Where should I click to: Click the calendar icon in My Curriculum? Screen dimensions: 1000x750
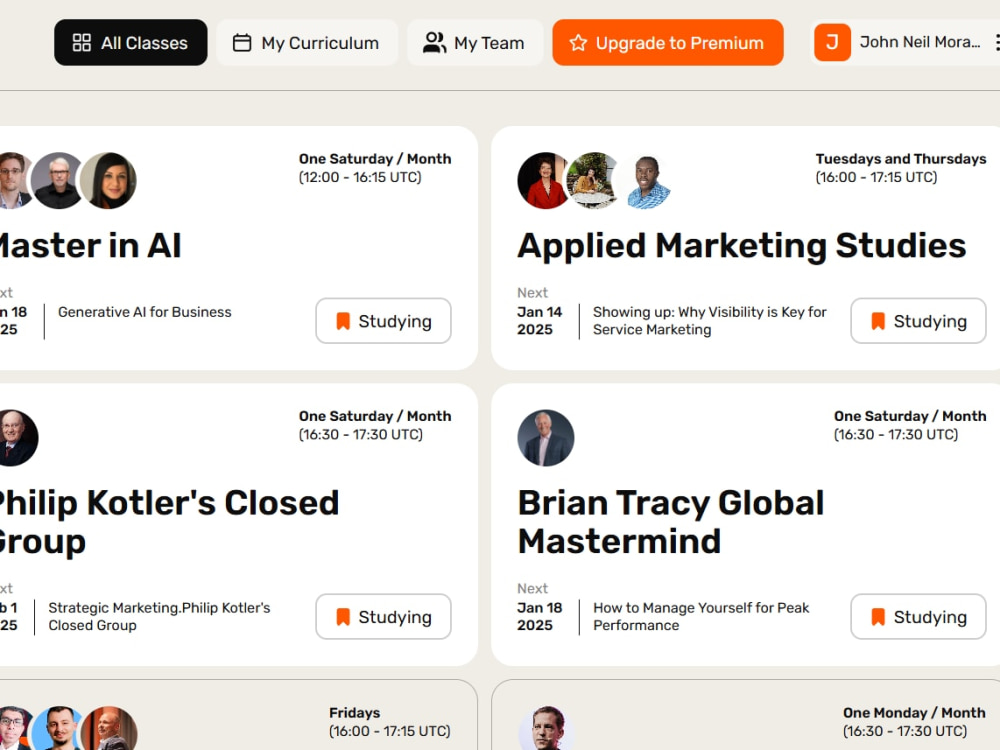pyautogui.click(x=242, y=43)
